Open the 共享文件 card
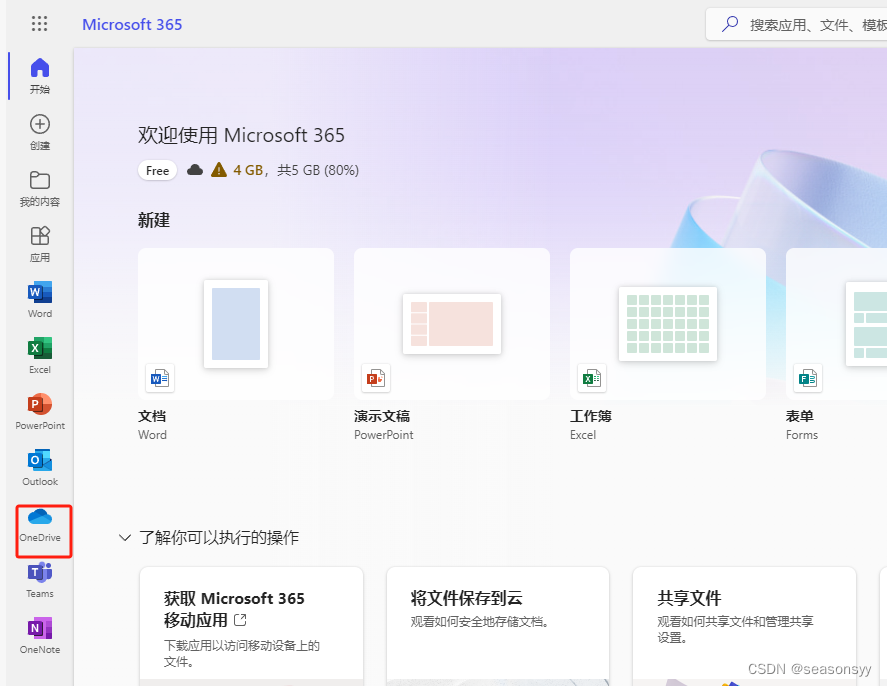 coord(744,627)
